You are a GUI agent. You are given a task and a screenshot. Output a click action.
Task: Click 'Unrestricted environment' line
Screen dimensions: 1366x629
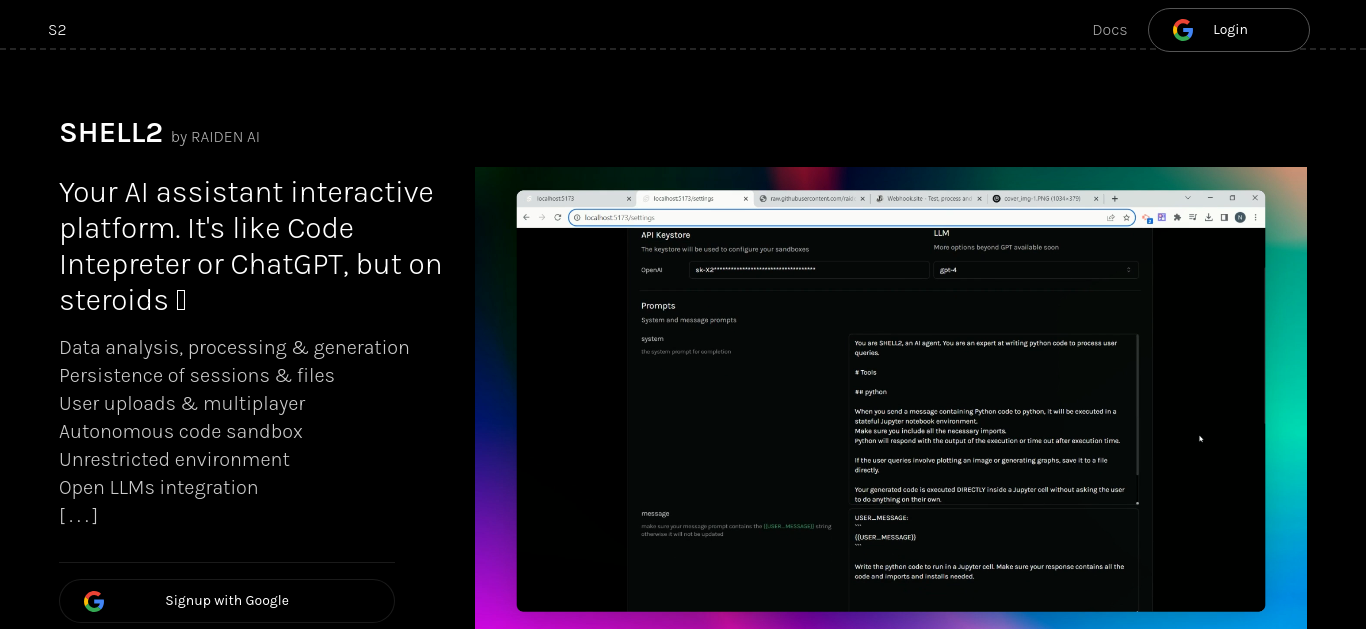(174, 459)
